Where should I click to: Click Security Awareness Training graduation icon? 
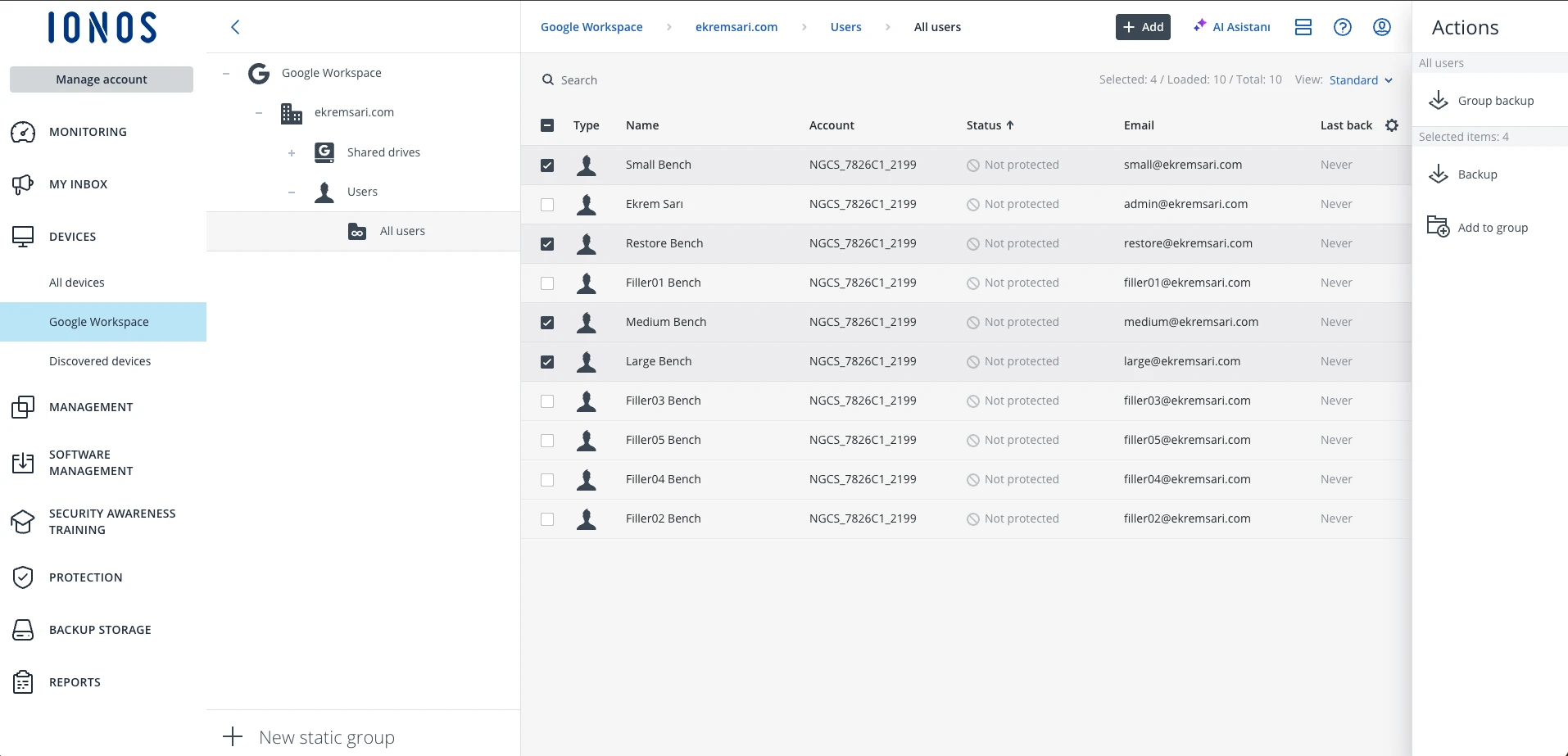pyautogui.click(x=23, y=522)
